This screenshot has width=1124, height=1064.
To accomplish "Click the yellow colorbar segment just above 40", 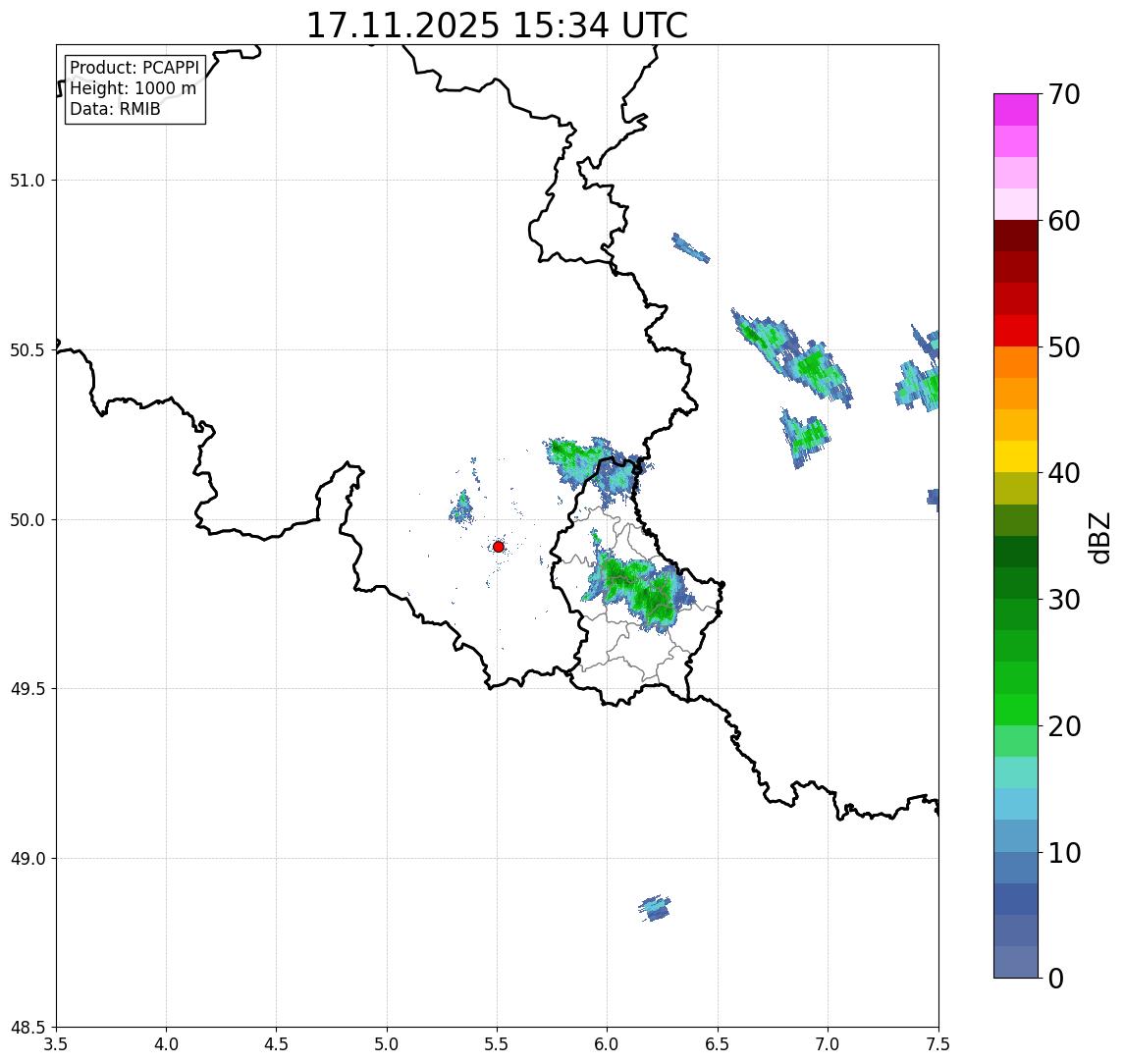I will 1016,457.
